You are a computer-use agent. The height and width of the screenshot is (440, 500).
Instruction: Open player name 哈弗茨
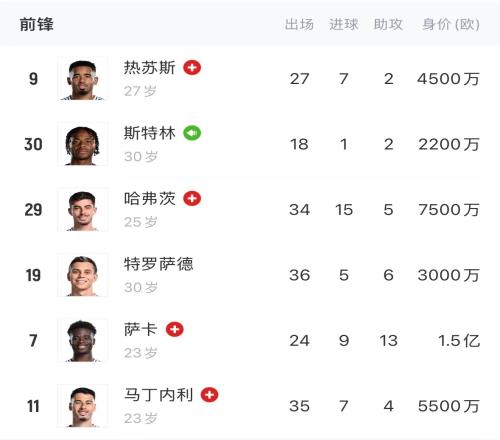pyautogui.click(x=150, y=199)
